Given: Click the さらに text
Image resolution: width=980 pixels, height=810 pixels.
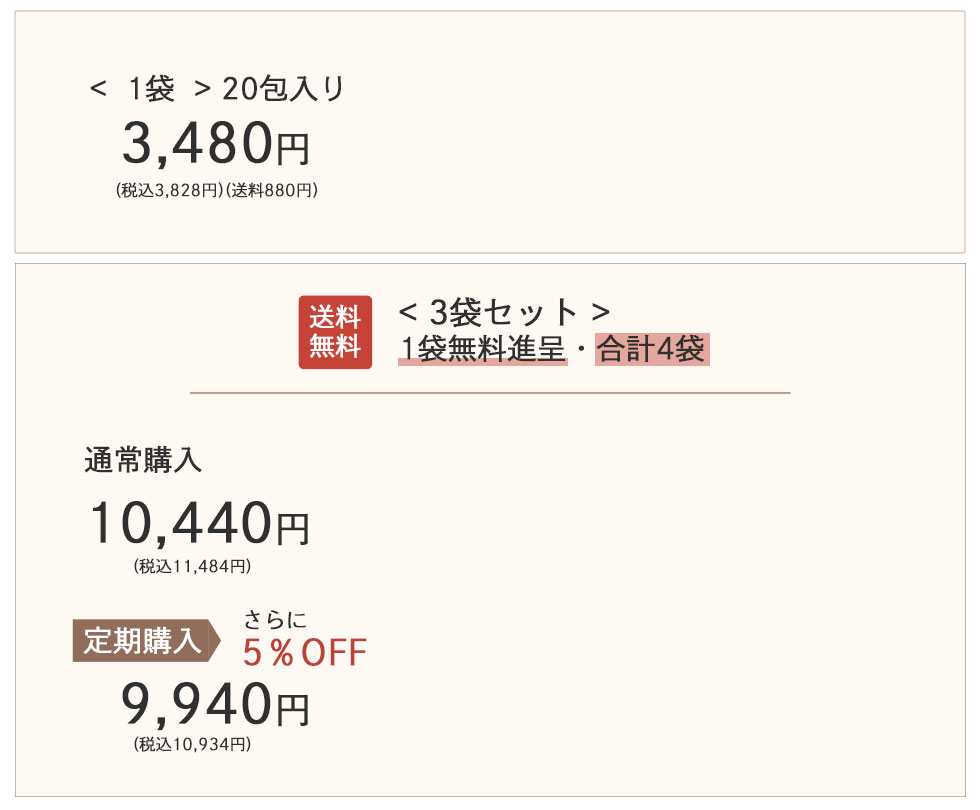Looking at the screenshot, I should (275, 620).
